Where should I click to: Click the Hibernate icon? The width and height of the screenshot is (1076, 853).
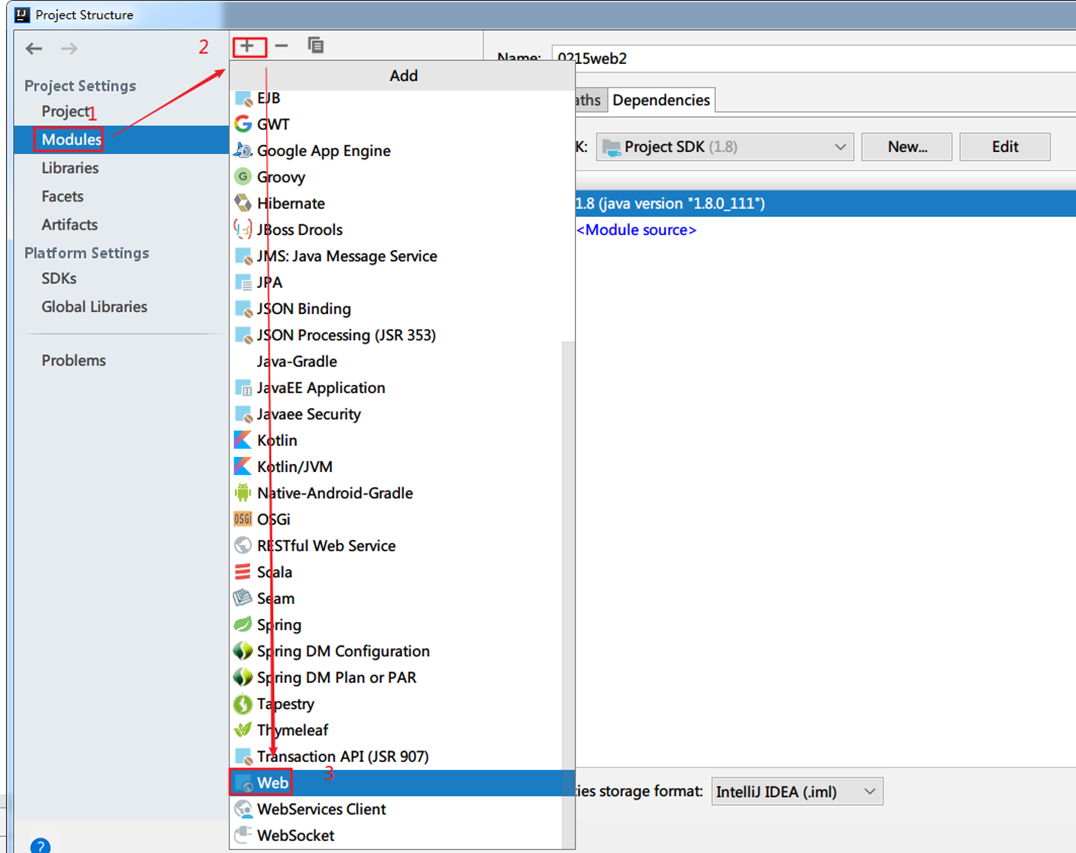243,203
